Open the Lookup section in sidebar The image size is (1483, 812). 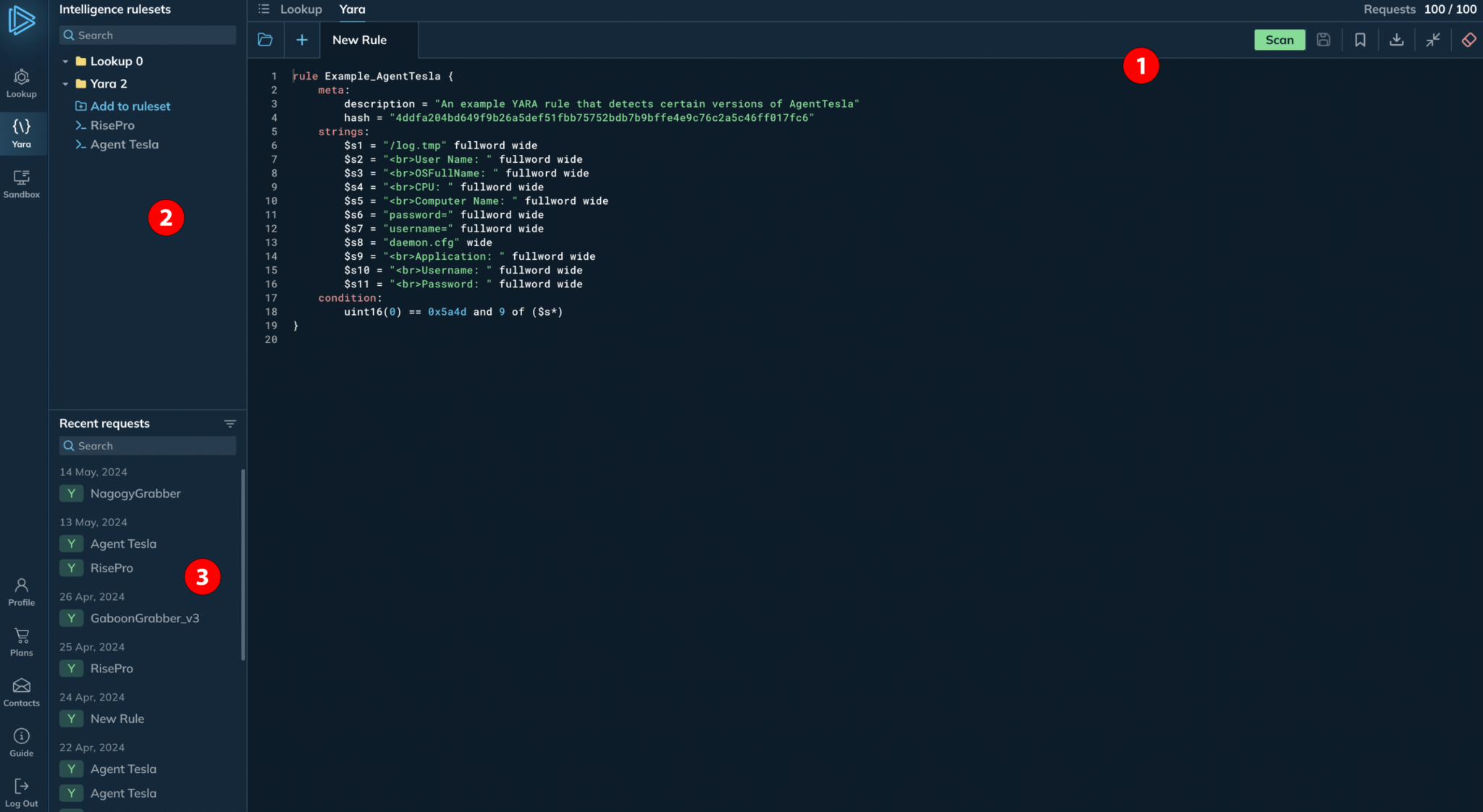pos(22,83)
